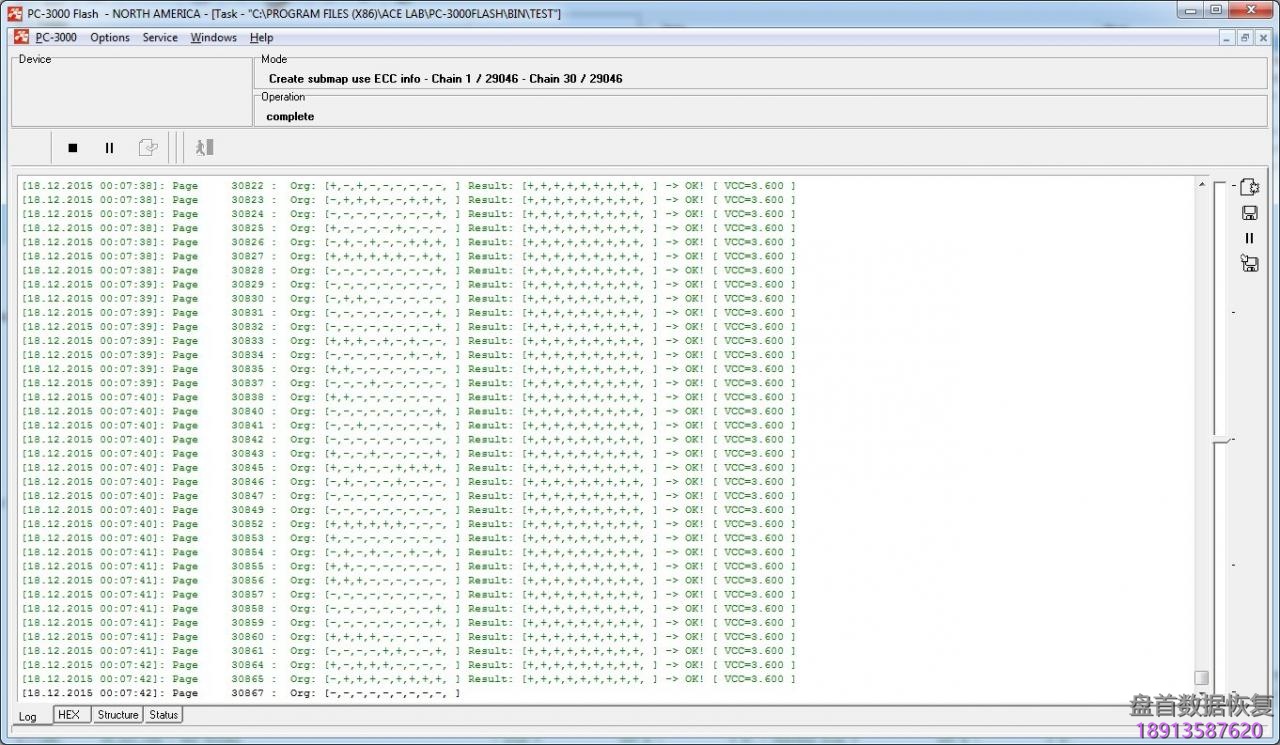Click the log scrollbar up arrow

click(x=1201, y=185)
